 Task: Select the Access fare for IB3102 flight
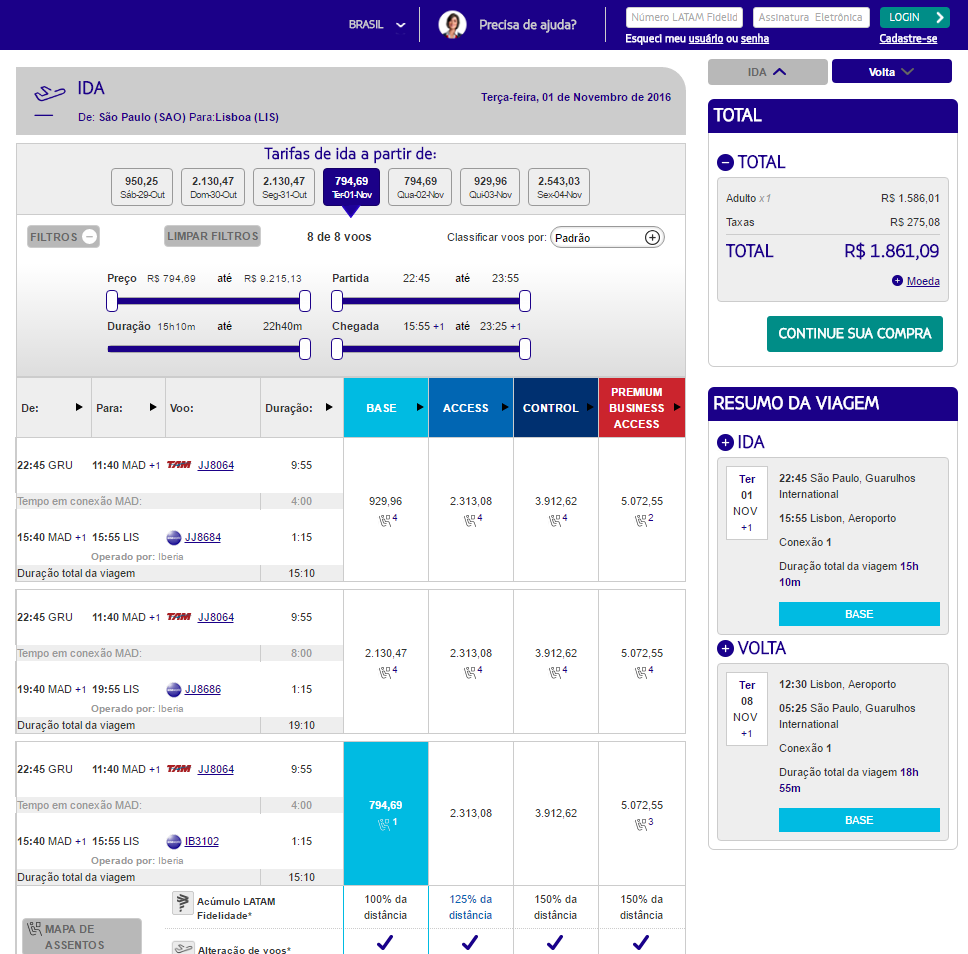pos(471,813)
